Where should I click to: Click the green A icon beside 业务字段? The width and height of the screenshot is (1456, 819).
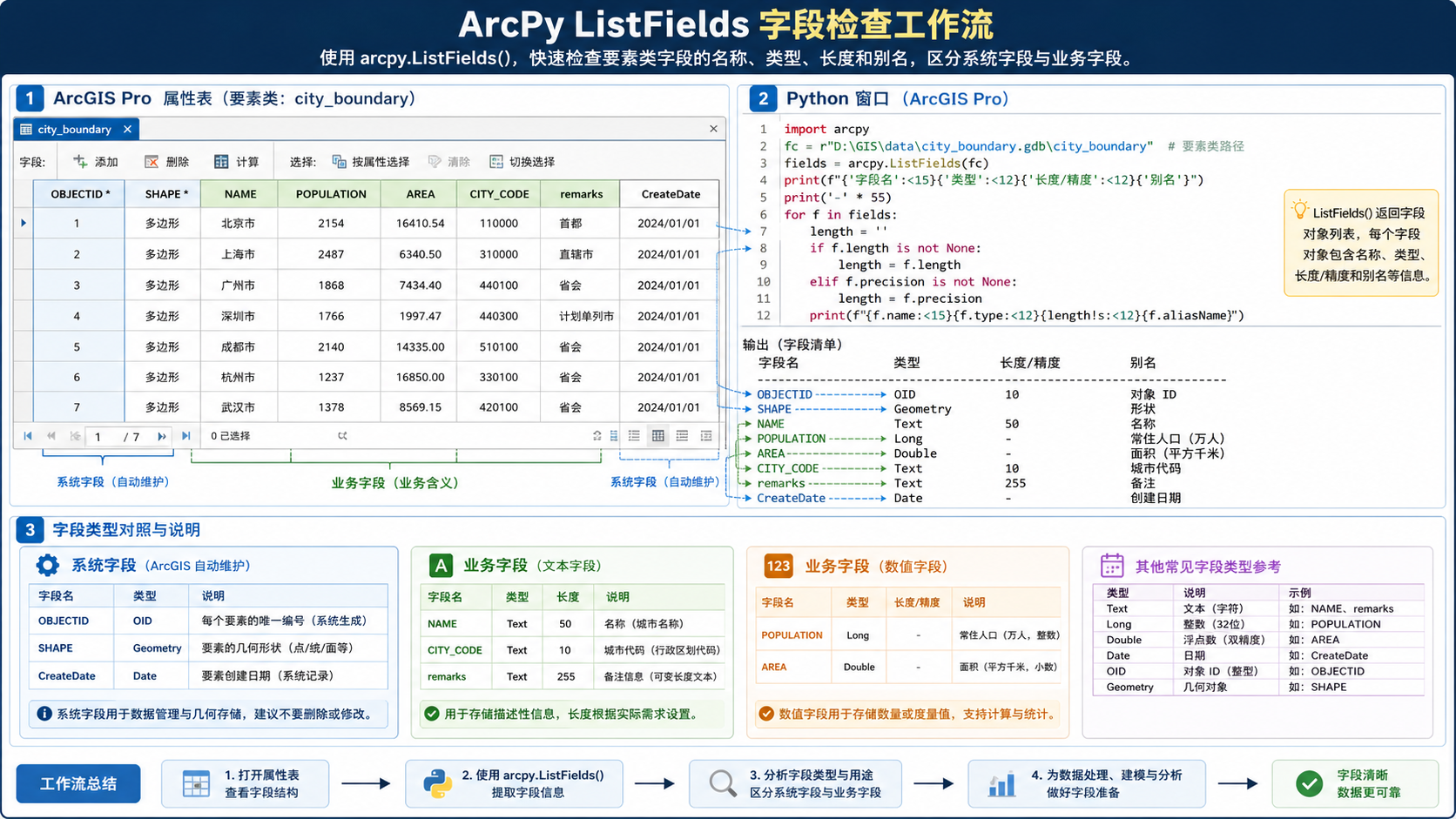(441, 566)
